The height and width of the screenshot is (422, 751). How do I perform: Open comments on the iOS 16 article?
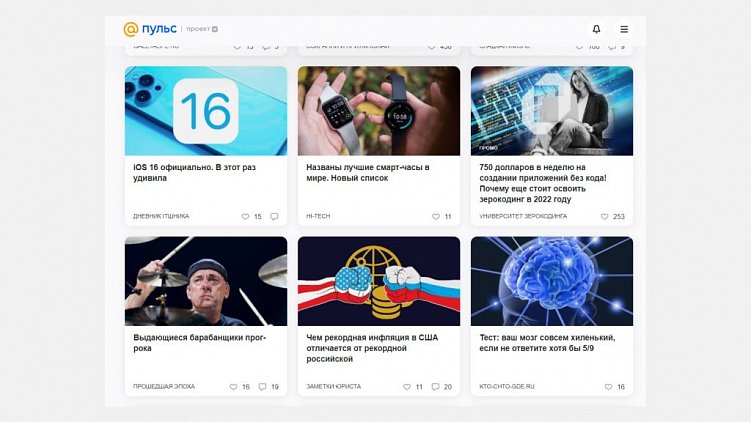pyautogui.click(x=274, y=217)
